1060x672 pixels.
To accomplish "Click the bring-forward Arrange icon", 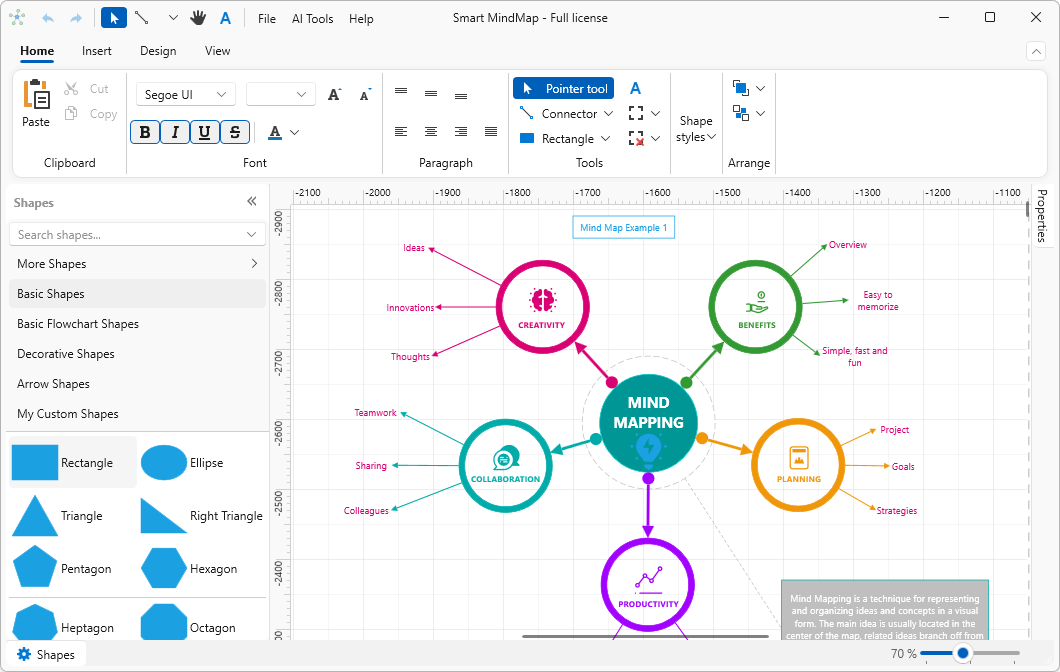I will tap(740, 88).
